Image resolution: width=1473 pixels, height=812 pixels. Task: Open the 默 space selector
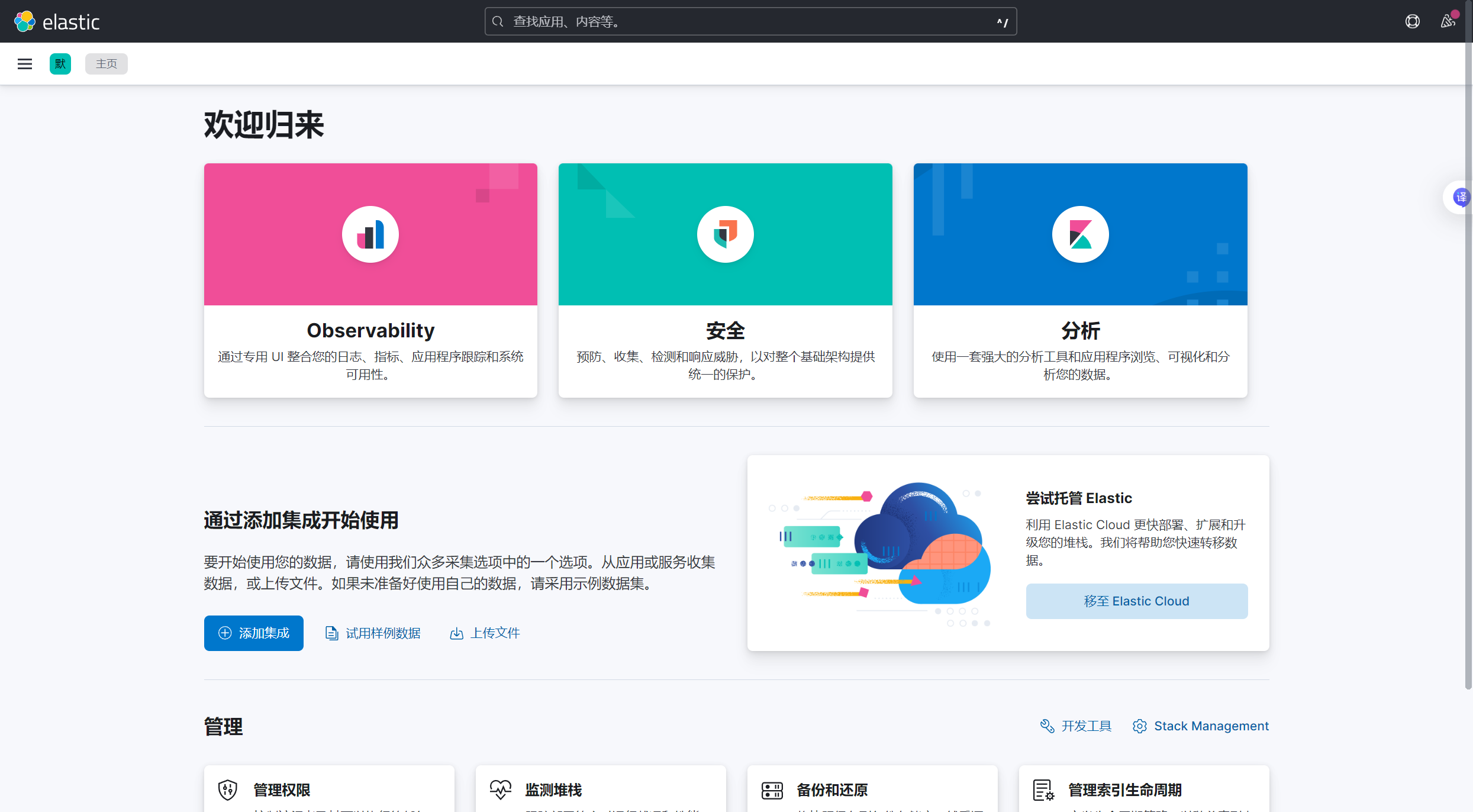click(x=60, y=64)
